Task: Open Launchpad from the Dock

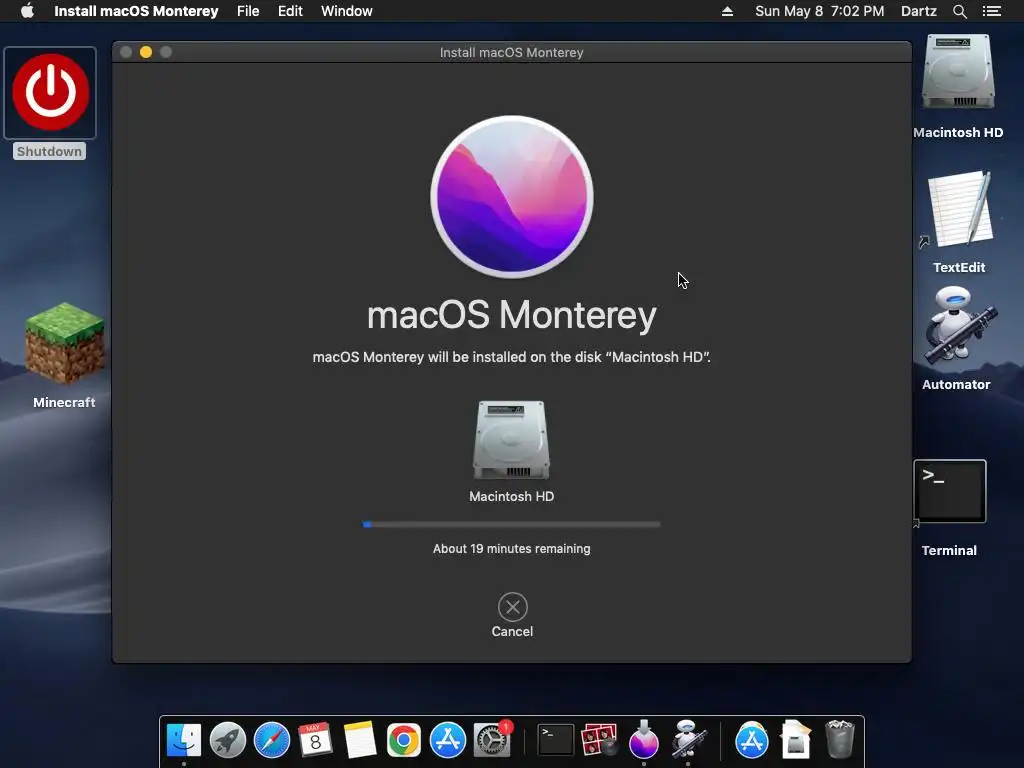Action: pos(227,740)
